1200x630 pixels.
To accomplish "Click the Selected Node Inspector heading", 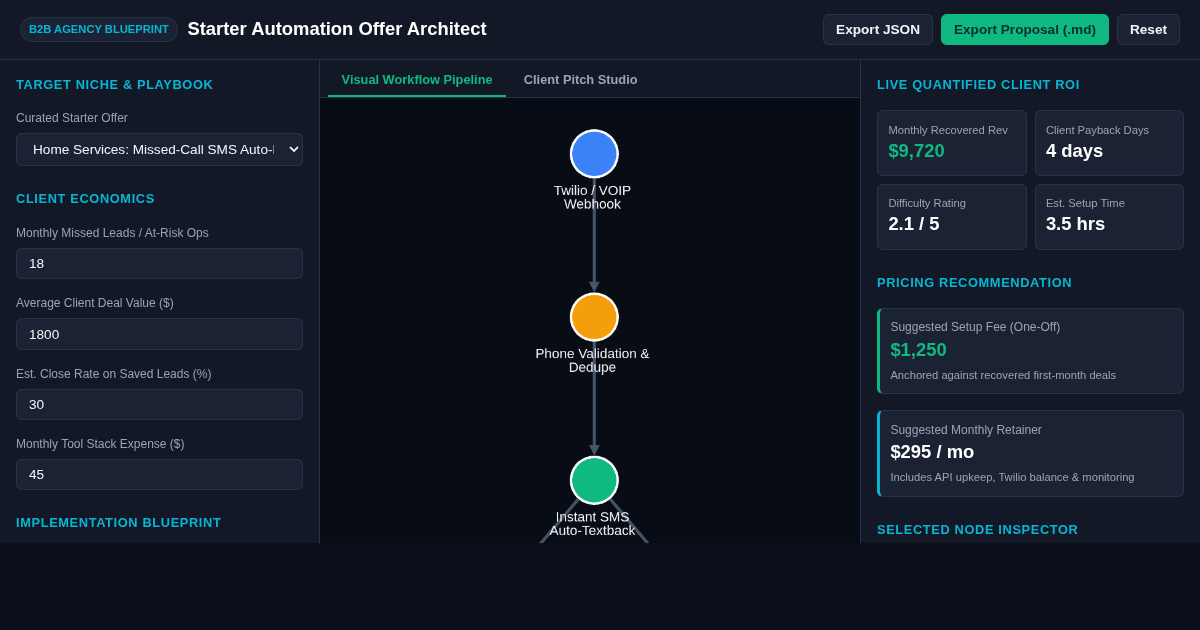I will 977,529.
